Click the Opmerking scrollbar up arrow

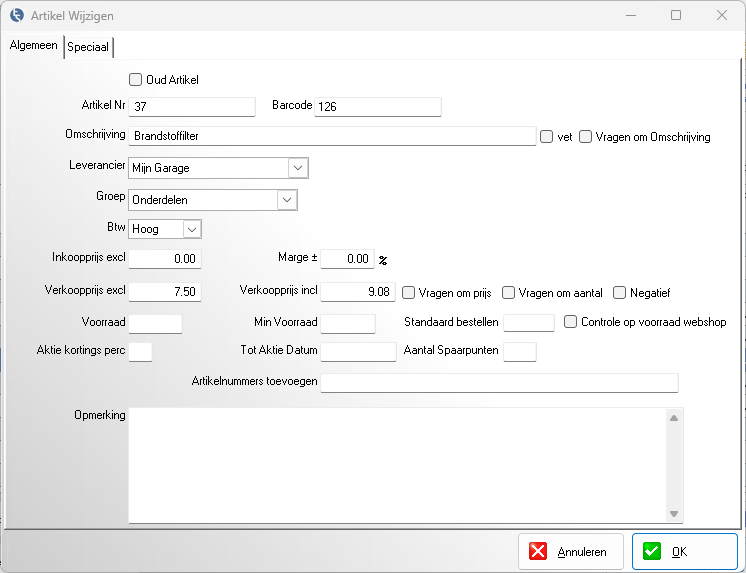pos(675,418)
